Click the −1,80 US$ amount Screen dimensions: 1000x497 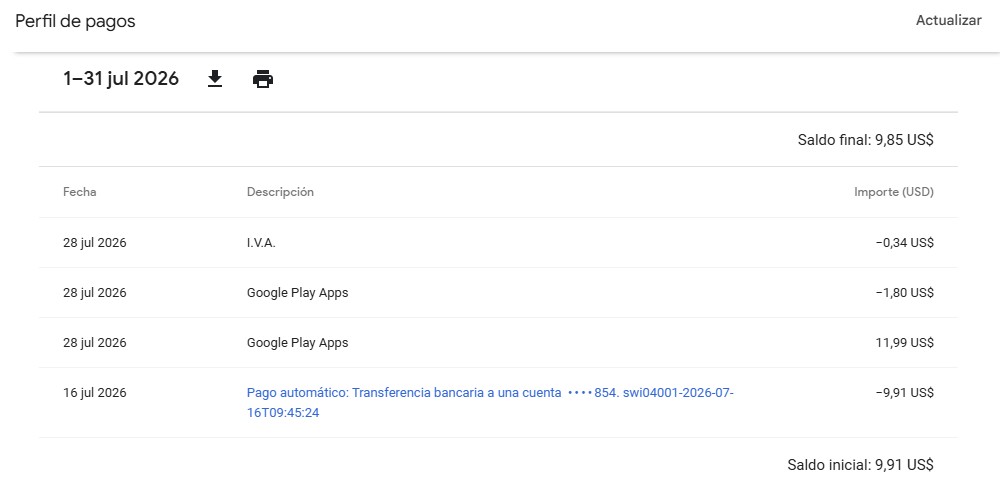904,292
